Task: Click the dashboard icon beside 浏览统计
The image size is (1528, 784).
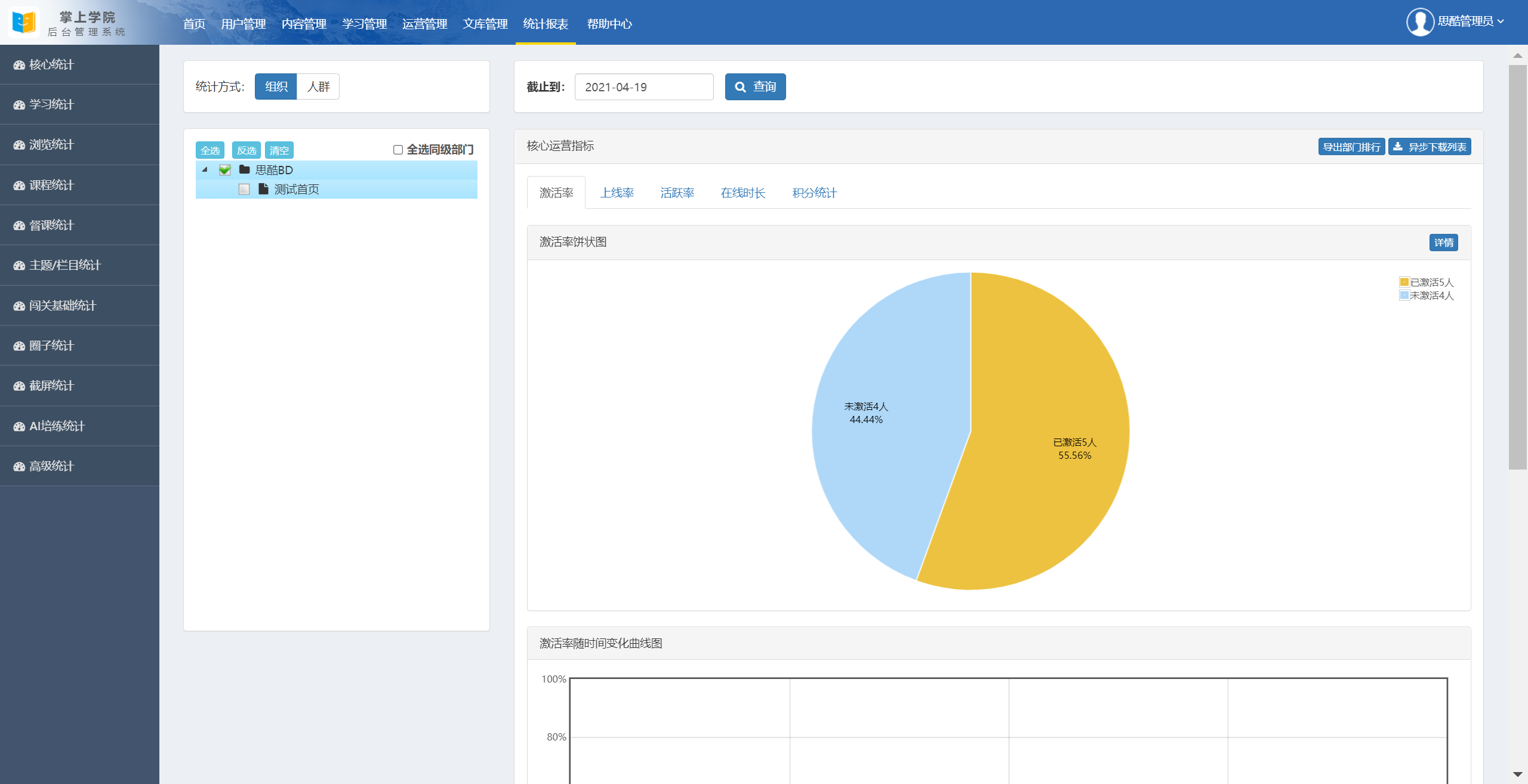Action: (19, 145)
